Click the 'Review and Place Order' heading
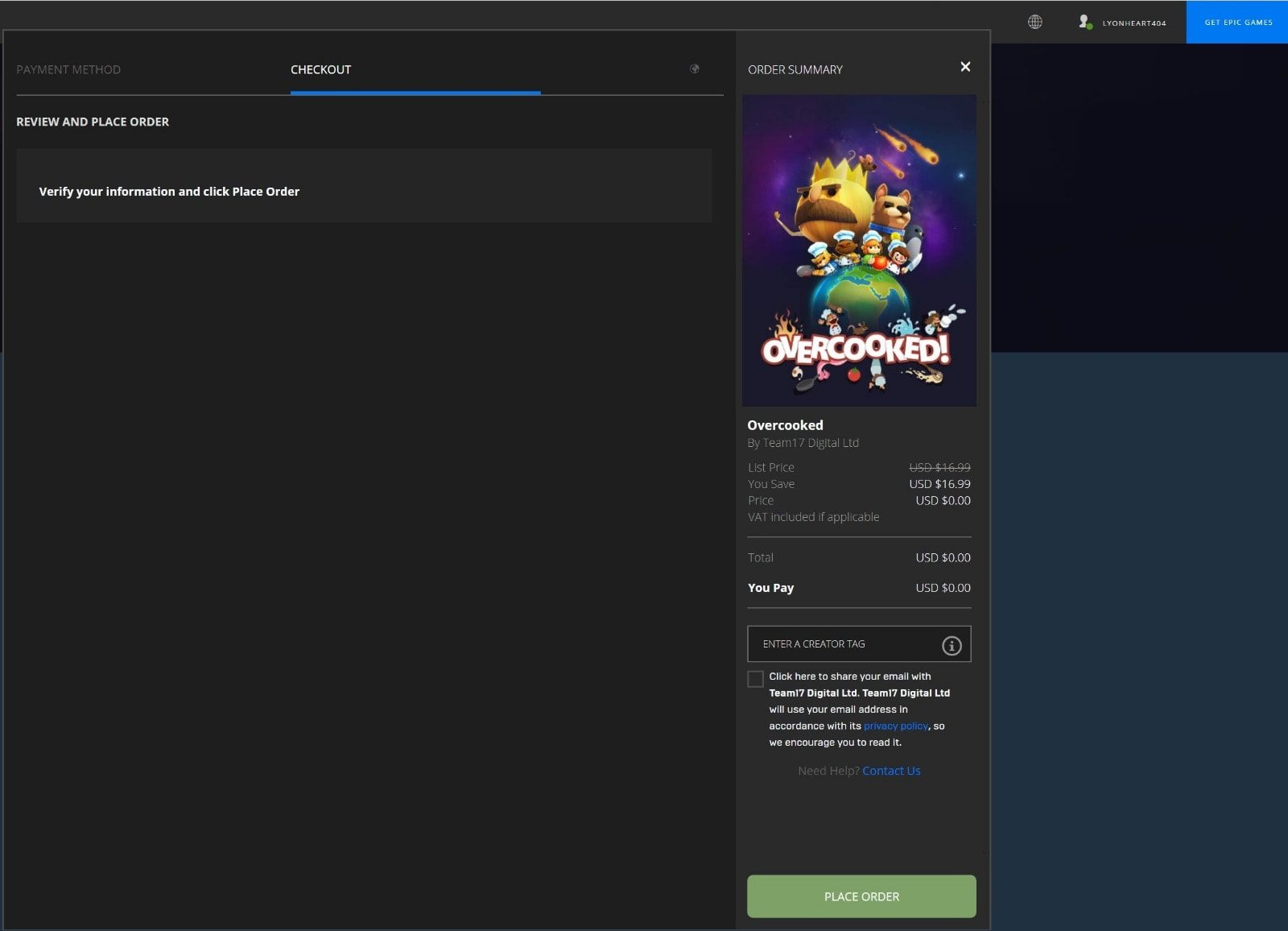 (93, 122)
